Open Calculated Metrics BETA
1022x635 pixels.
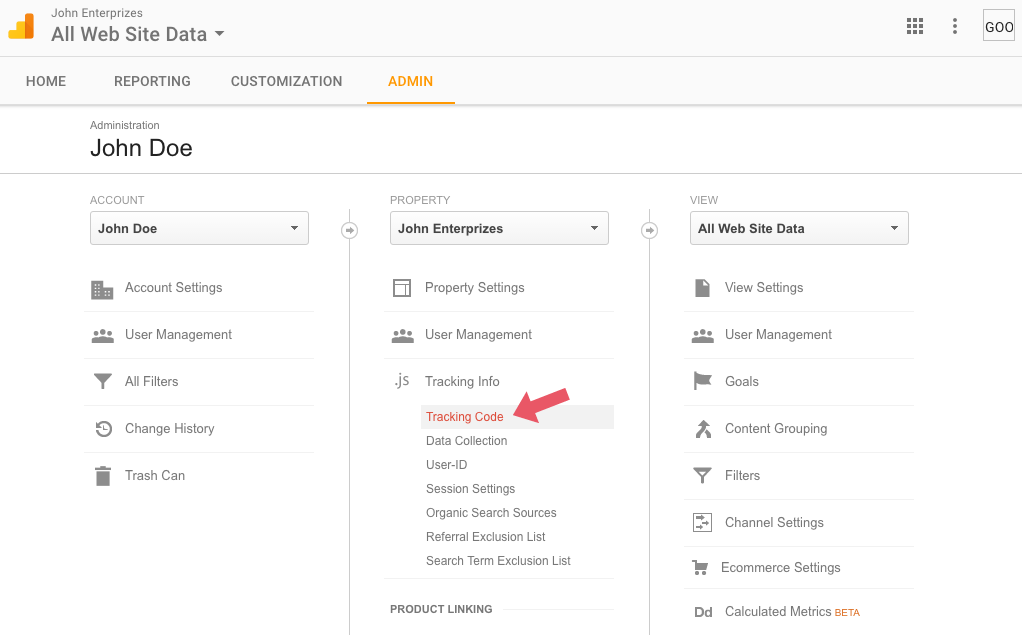(793, 612)
